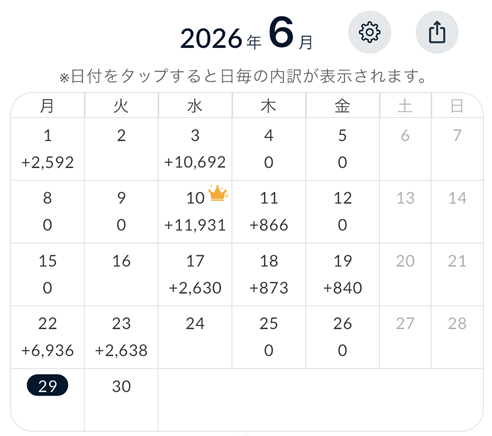Select June 23 showing +2,638
This screenshot has width=492, height=436.
pos(121,337)
